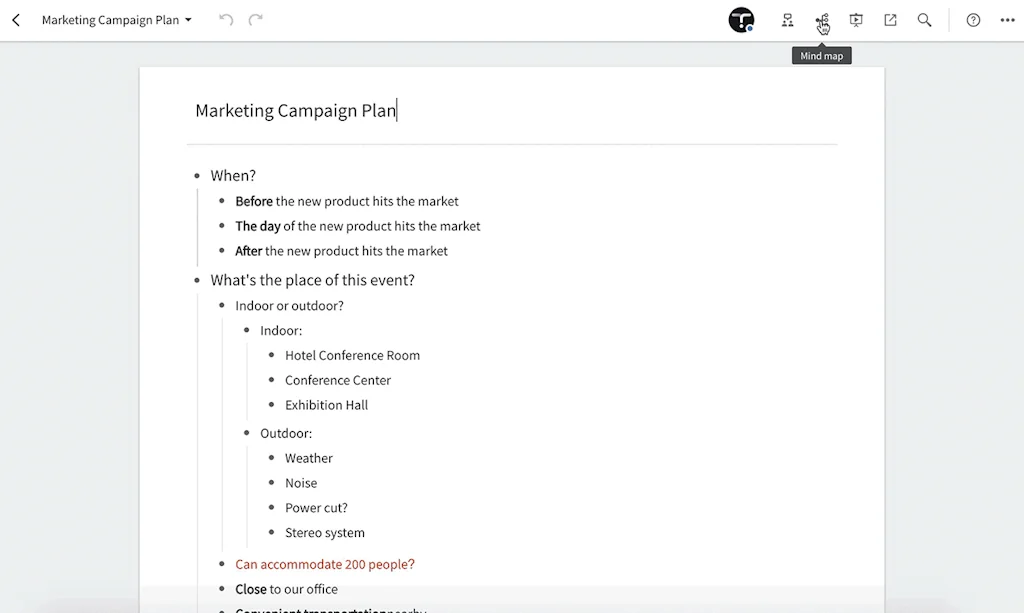Click the red "Can accommodate 200 people?" text
1024x613 pixels.
[x=325, y=565]
